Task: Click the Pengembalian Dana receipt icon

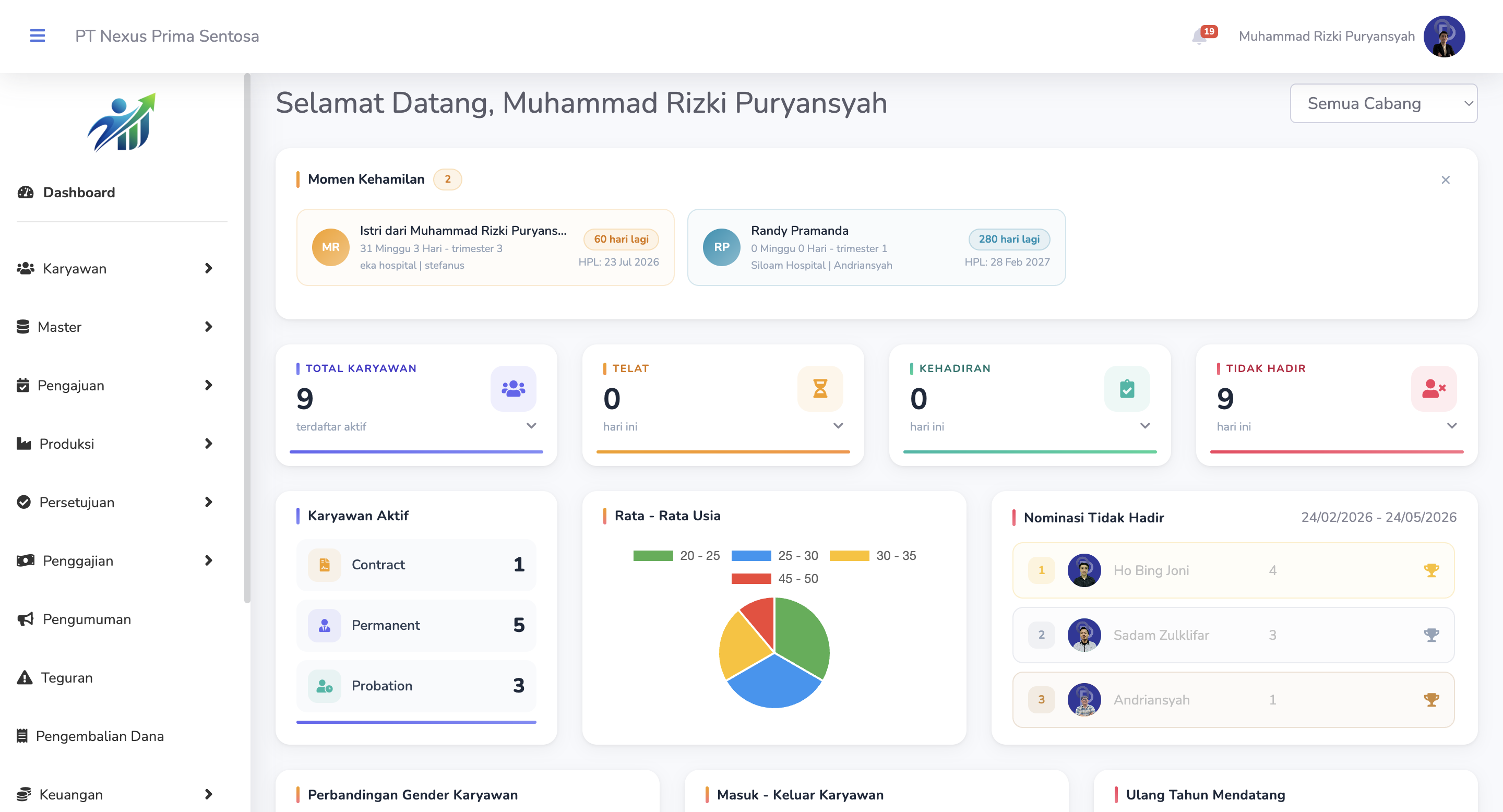Action: [x=22, y=736]
